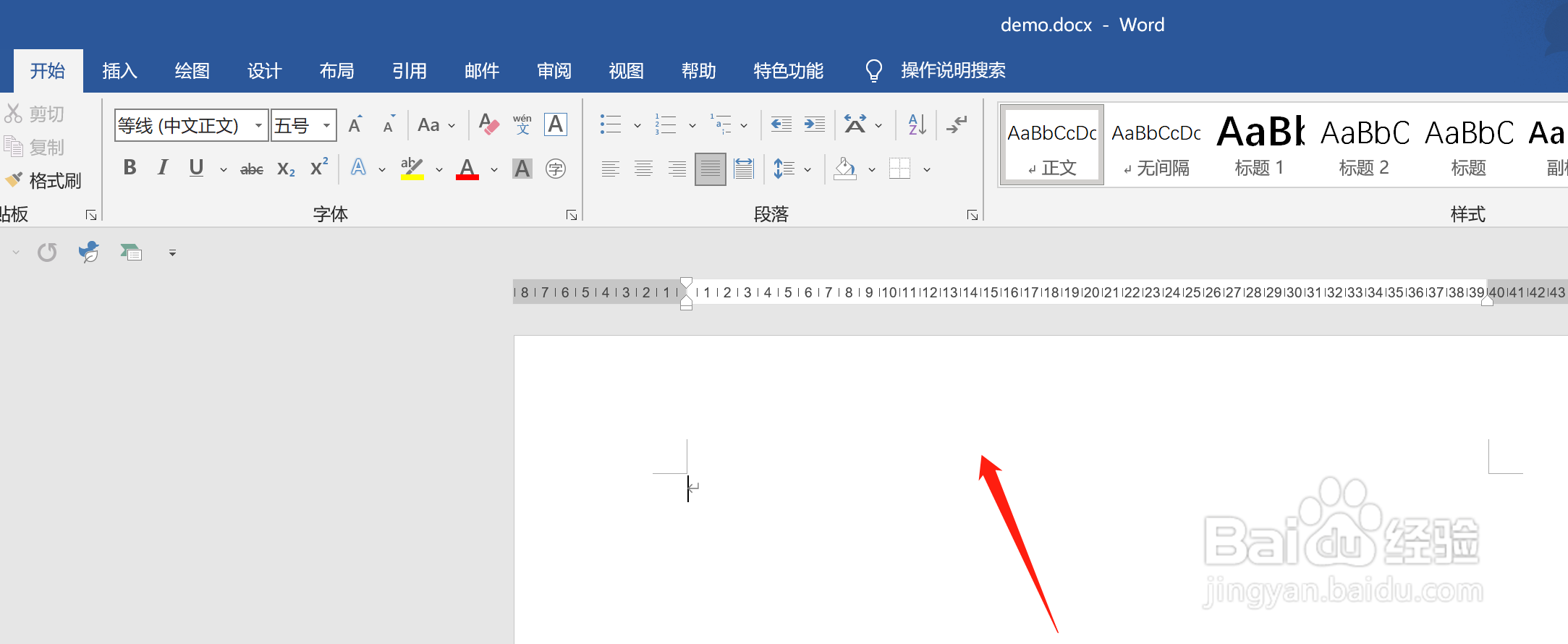The height and width of the screenshot is (644, 1568).
Task: Switch to 插入 tab
Action: pos(120,71)
